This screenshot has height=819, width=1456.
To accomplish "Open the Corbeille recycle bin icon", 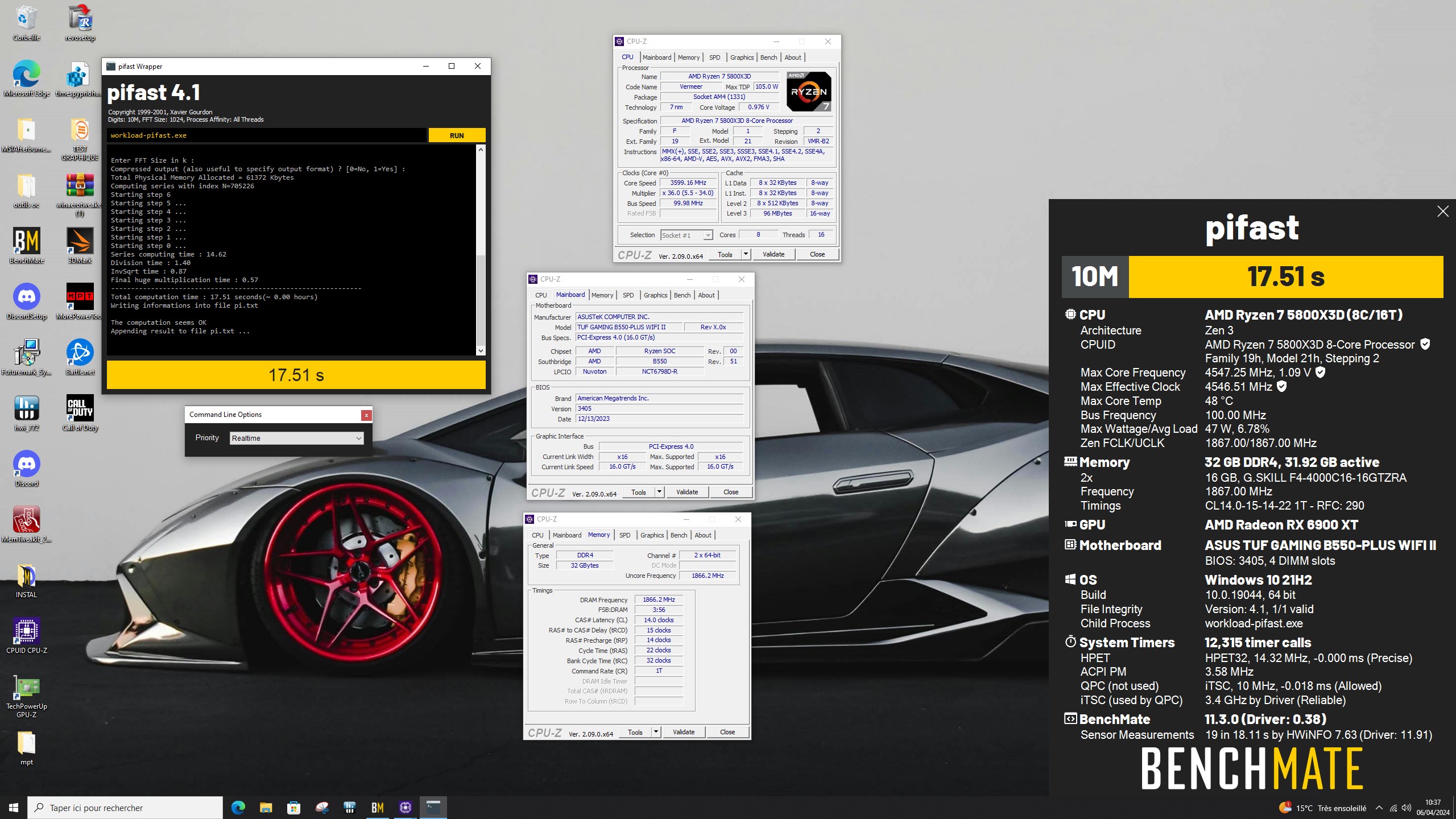I will (x=26, y=23).
